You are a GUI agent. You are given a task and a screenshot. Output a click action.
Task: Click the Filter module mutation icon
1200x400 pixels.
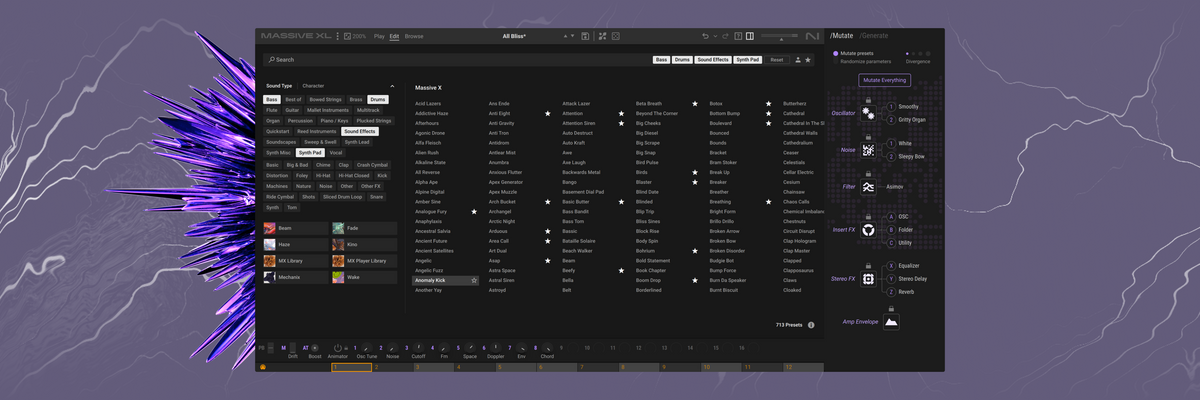(x=868, y=187)
